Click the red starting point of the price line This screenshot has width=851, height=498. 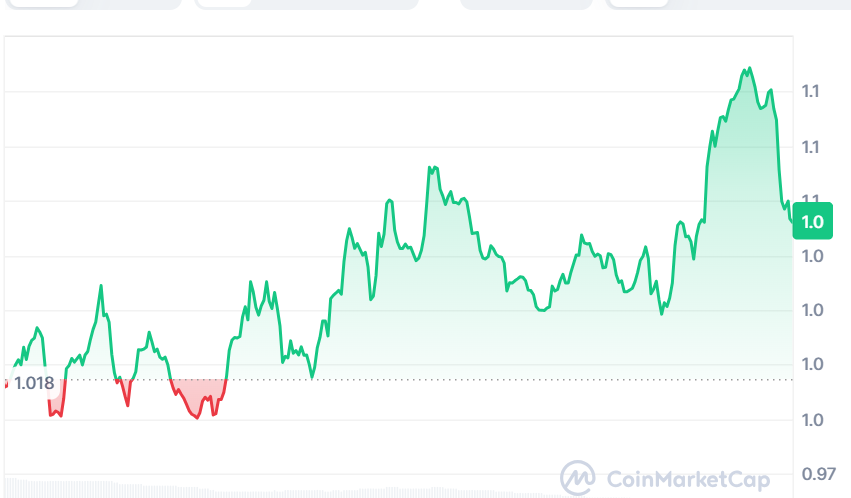(x=6, y=385)
